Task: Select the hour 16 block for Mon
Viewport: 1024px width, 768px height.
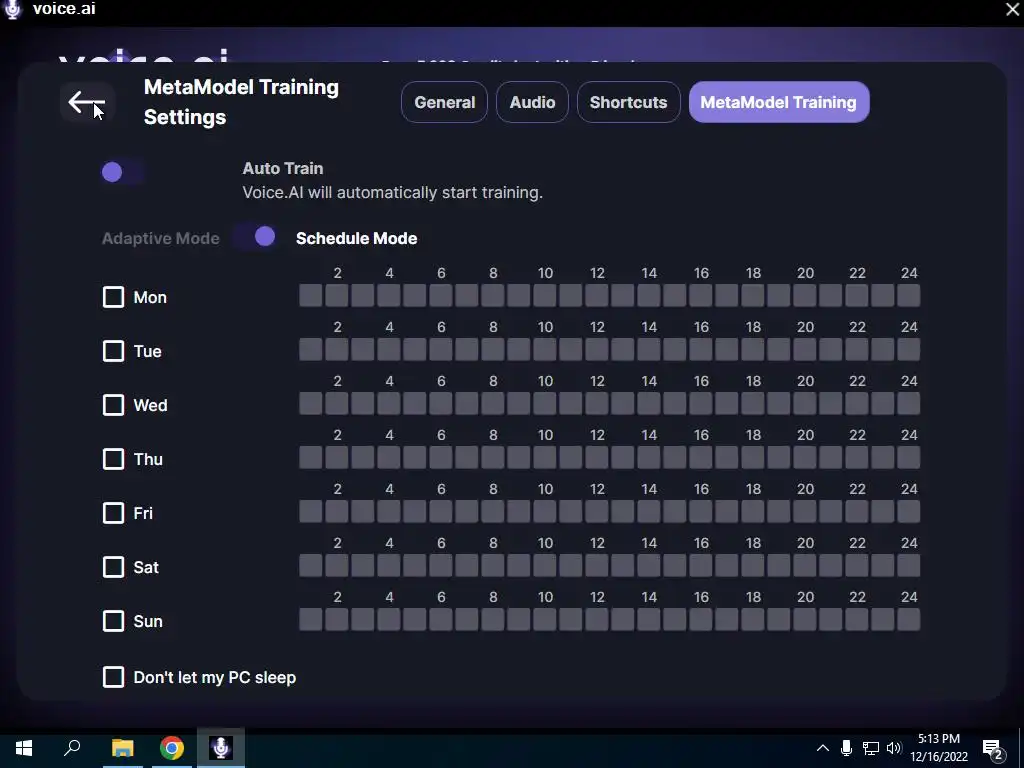Action: click(x=701, y=295)
